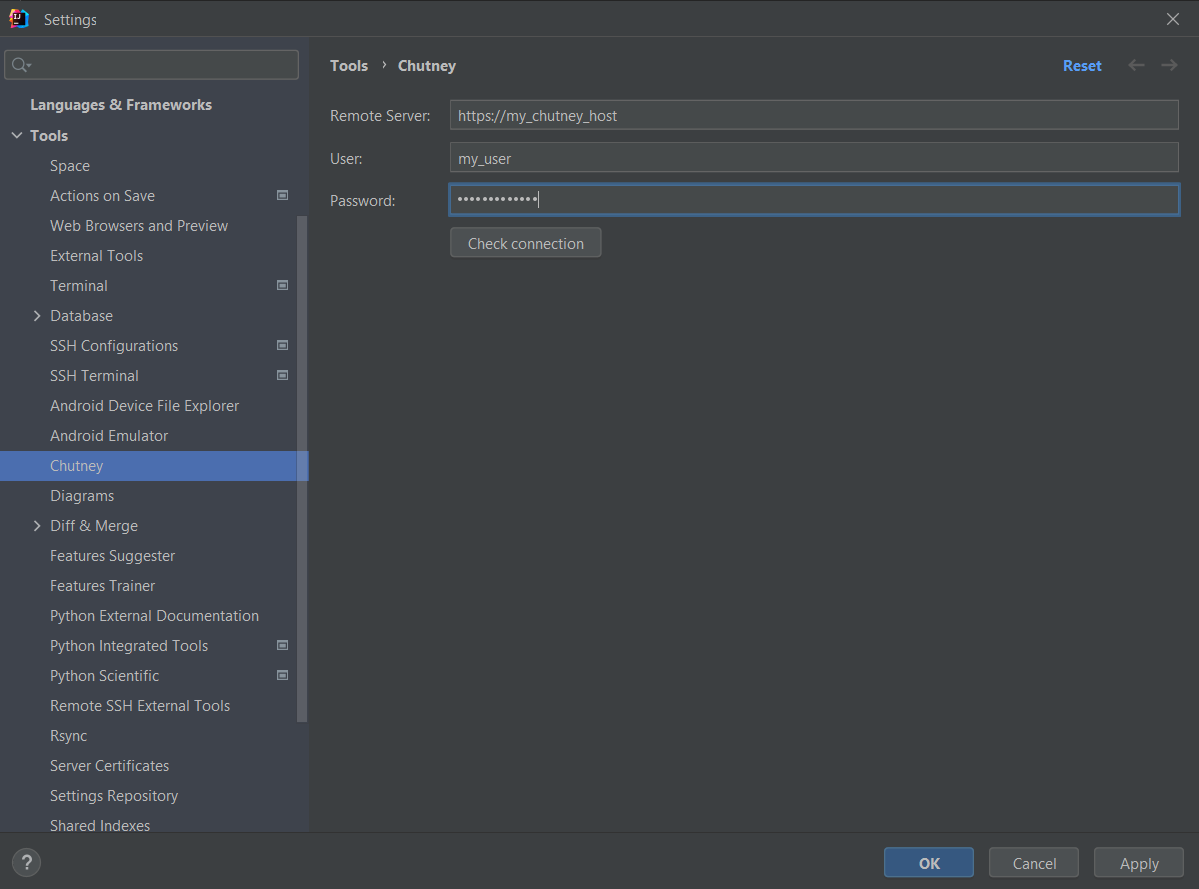Image resolution: width=1199 pixels, height=889 pixels.
Task: Select Features Trainer entry
Action: click(102, 586)
